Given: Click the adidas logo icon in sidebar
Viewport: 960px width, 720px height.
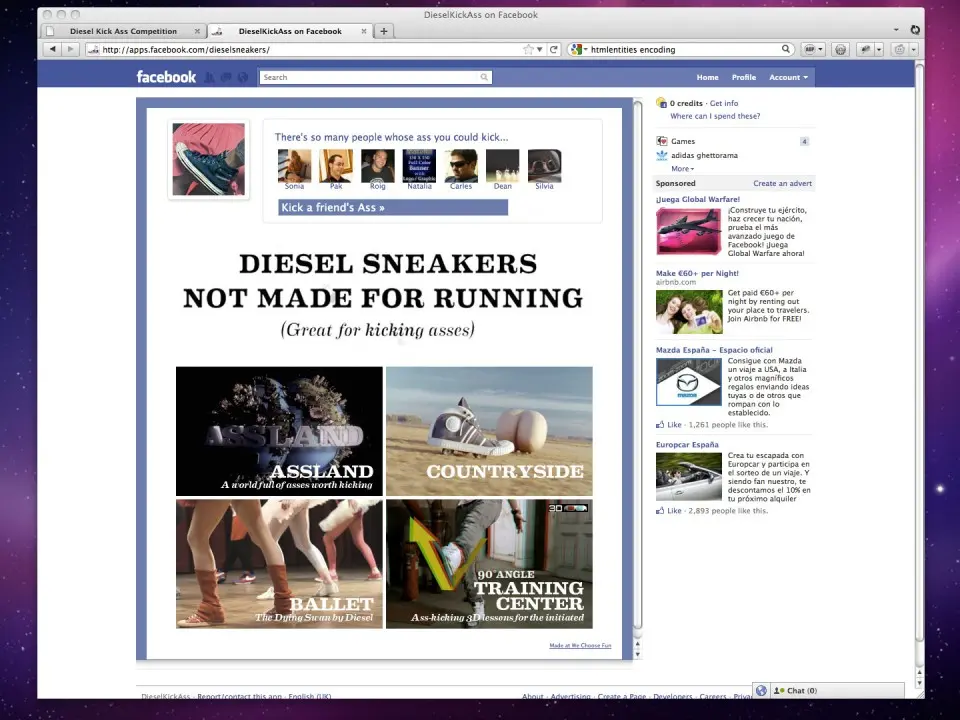Looking at the screenshot, I should click(x=661, y=156).
